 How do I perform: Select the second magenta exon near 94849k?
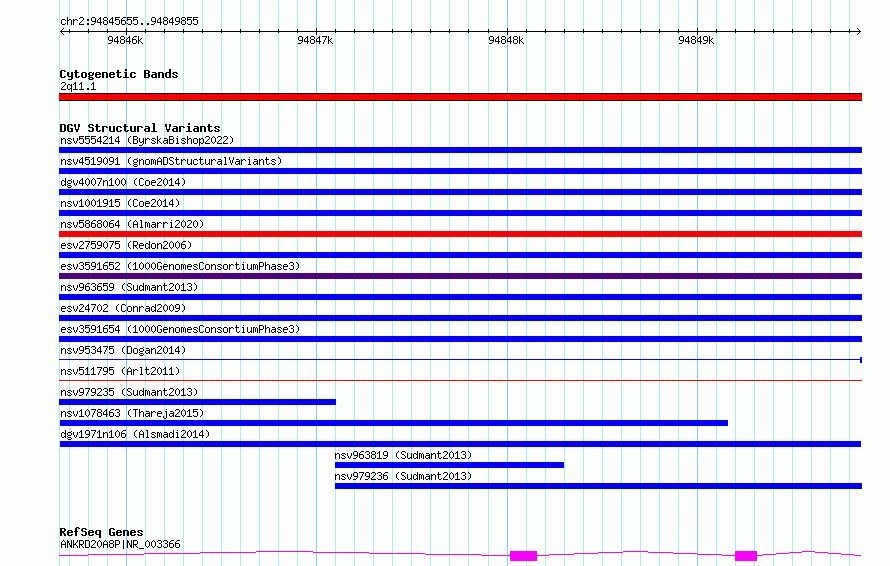(x=746, y=556)
